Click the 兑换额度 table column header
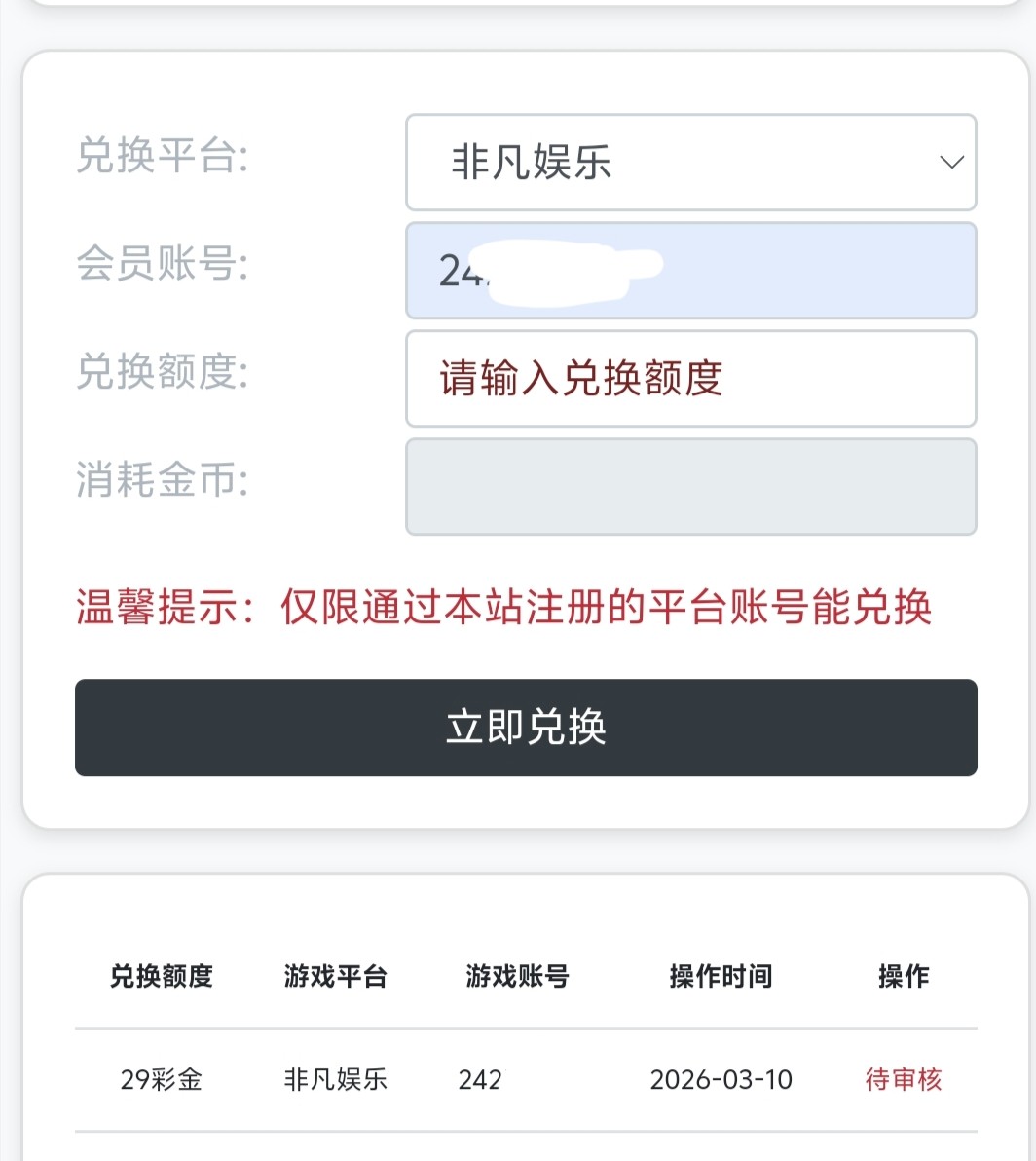The height and width of the screenshot is (1161, 1036). tap(161, 976)
